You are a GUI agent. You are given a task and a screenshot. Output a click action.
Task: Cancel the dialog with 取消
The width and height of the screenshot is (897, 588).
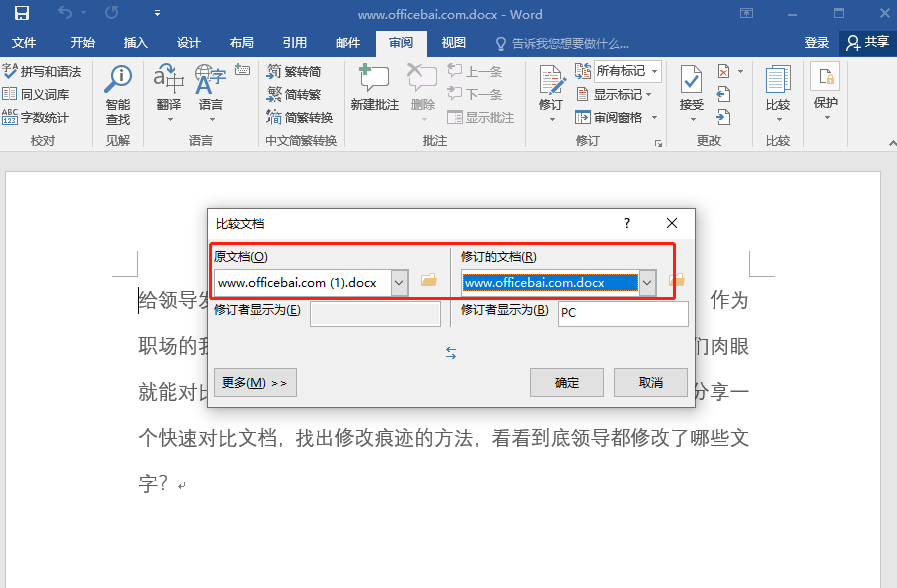tap(651, 383)
